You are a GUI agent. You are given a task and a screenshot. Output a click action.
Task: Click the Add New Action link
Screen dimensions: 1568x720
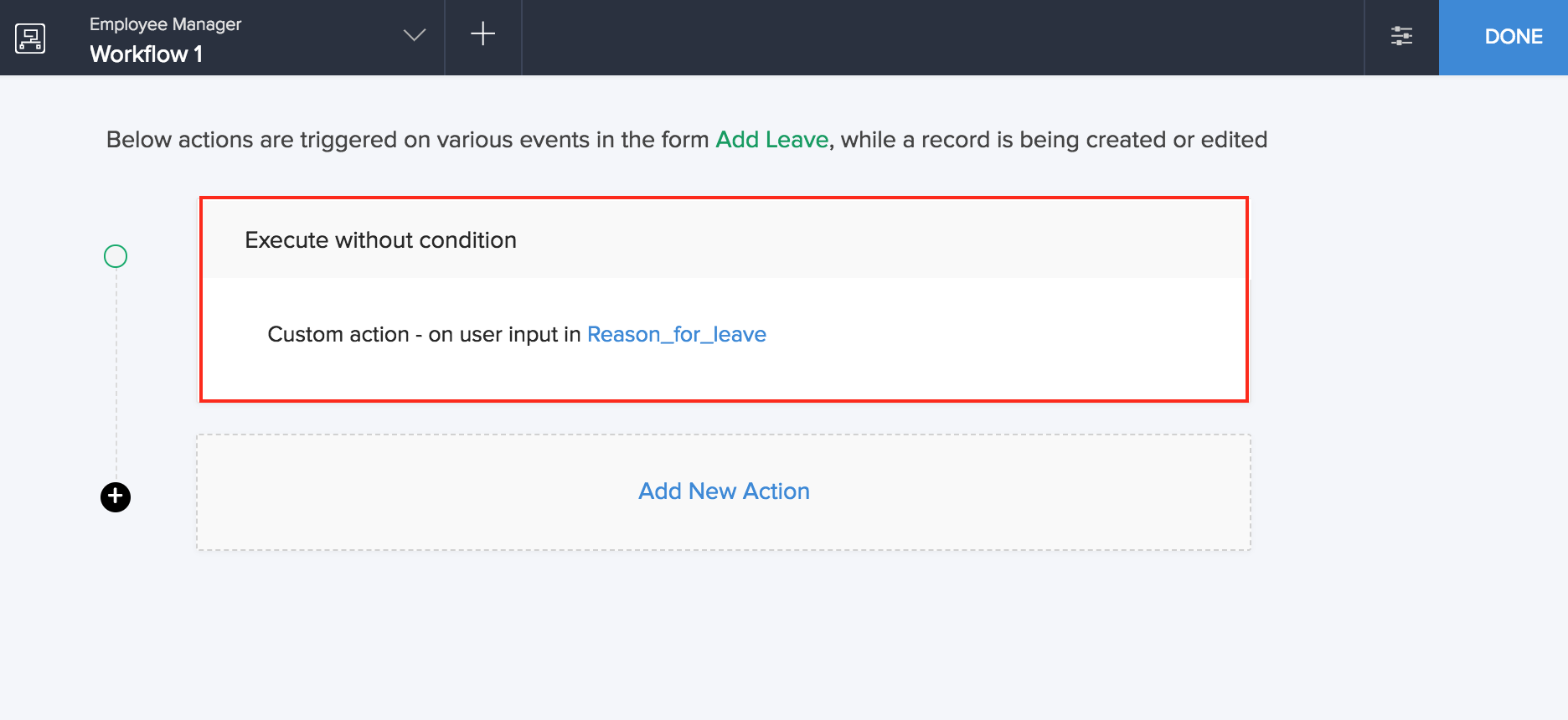[x=724, y=491]
